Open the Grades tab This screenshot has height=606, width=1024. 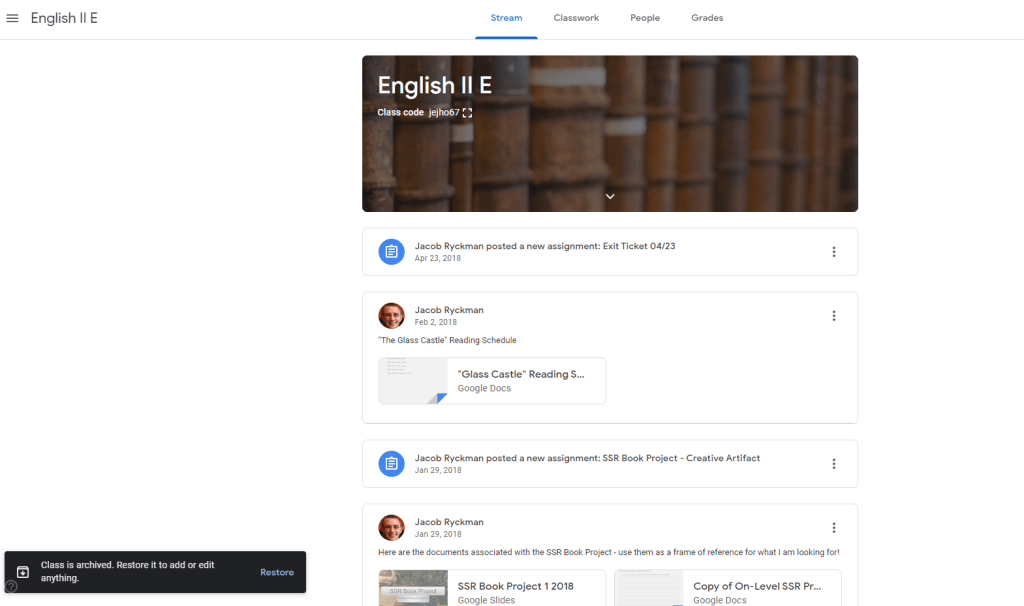707,18
